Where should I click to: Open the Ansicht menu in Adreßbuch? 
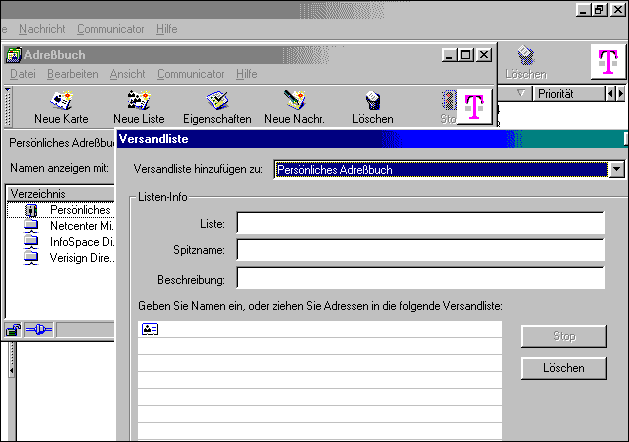point(127,74)
